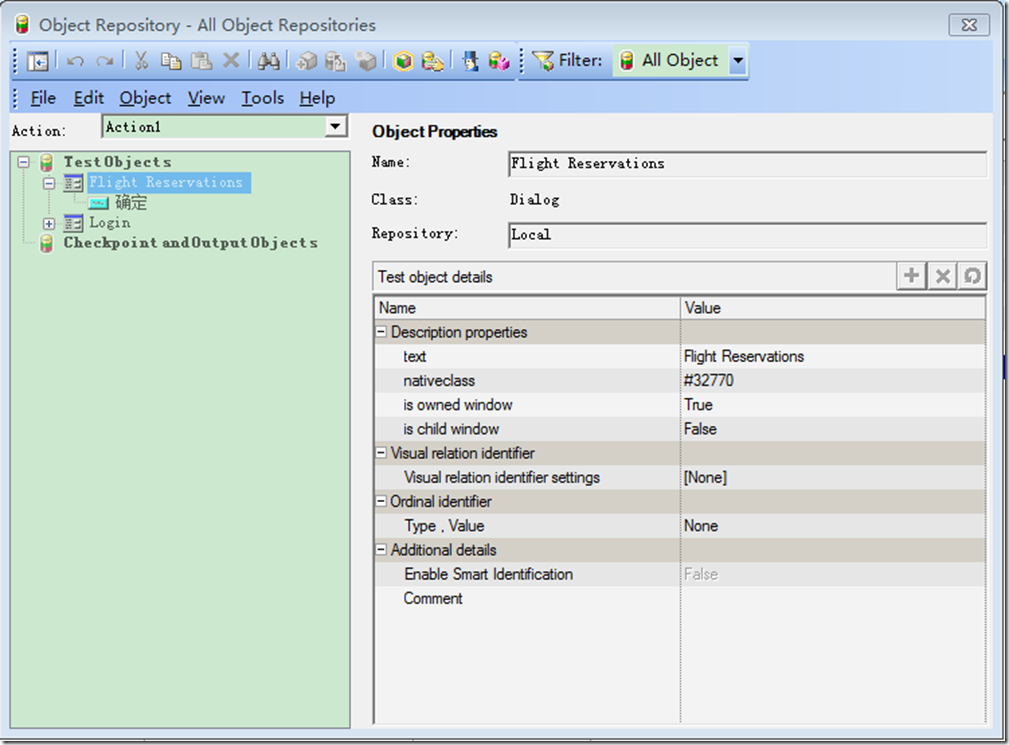The image size is (1009, 745).
Task: Click the Name column header
Action: [x=527, y=308]
